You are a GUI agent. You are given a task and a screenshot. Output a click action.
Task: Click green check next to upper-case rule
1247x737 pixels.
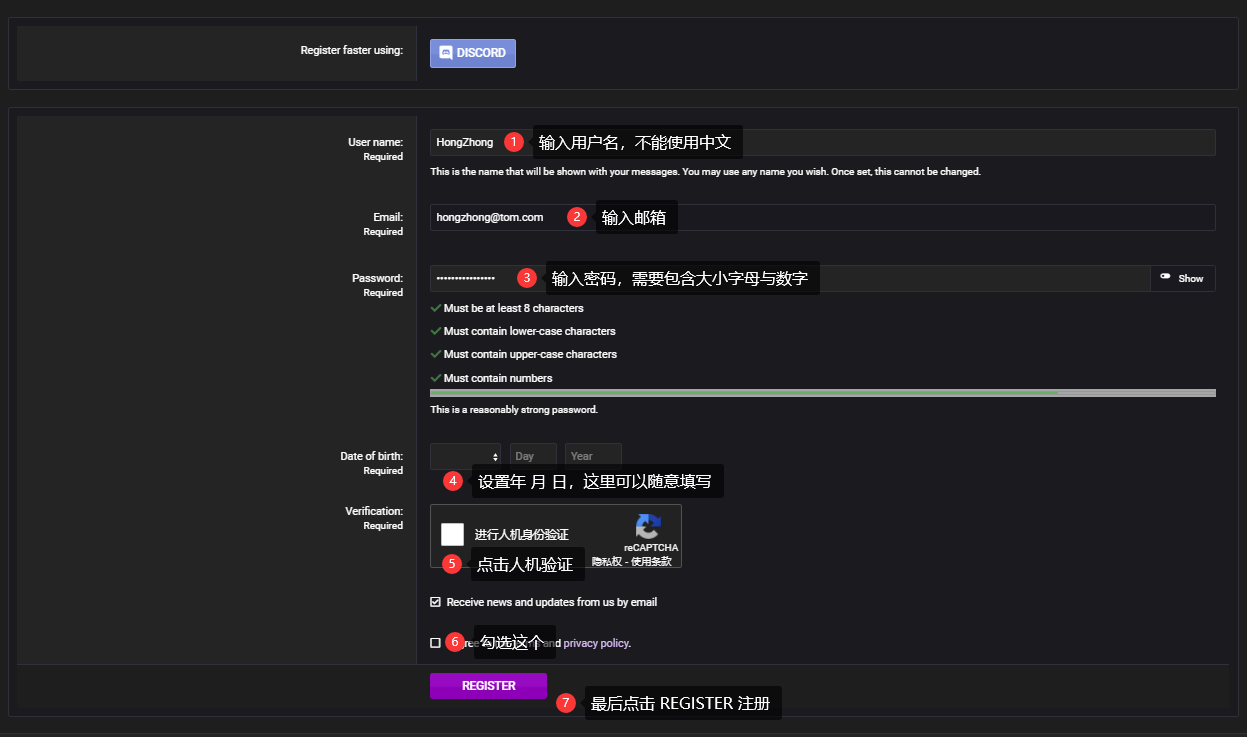[435, 354]
